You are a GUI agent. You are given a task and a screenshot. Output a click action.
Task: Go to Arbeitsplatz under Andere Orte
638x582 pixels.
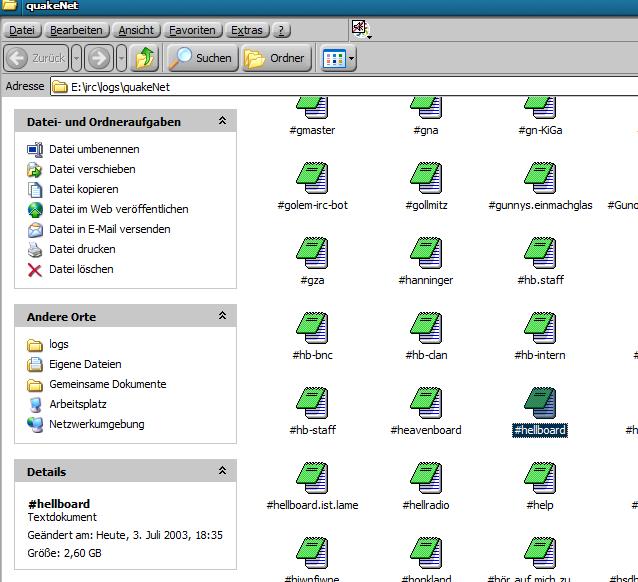pos(77,404)
